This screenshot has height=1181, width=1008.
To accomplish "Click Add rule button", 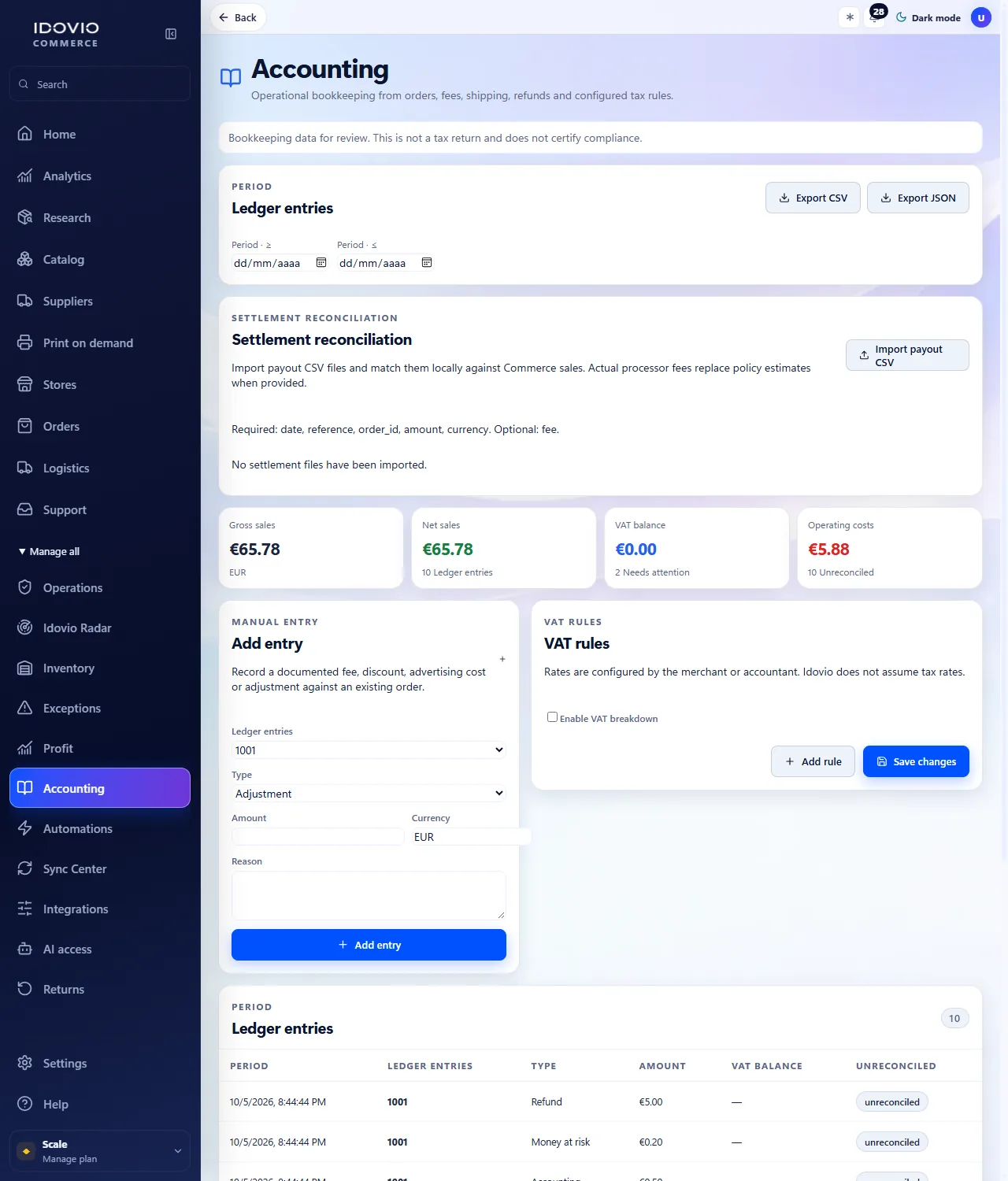I will (813, 761).
